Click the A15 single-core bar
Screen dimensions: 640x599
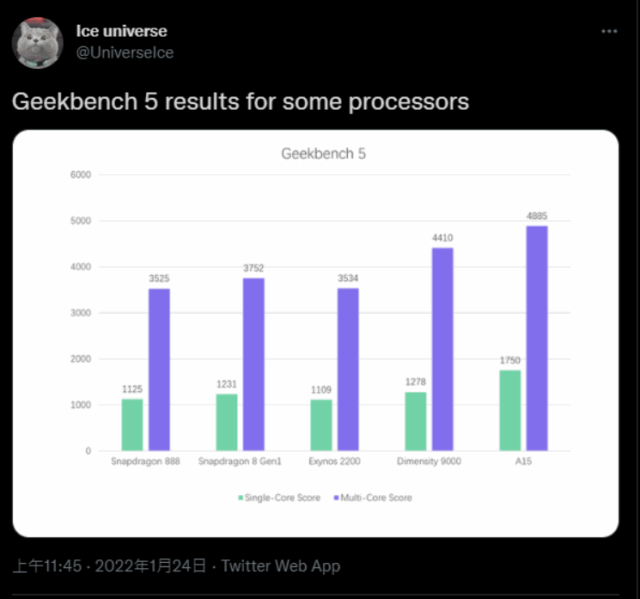[510, 410]
